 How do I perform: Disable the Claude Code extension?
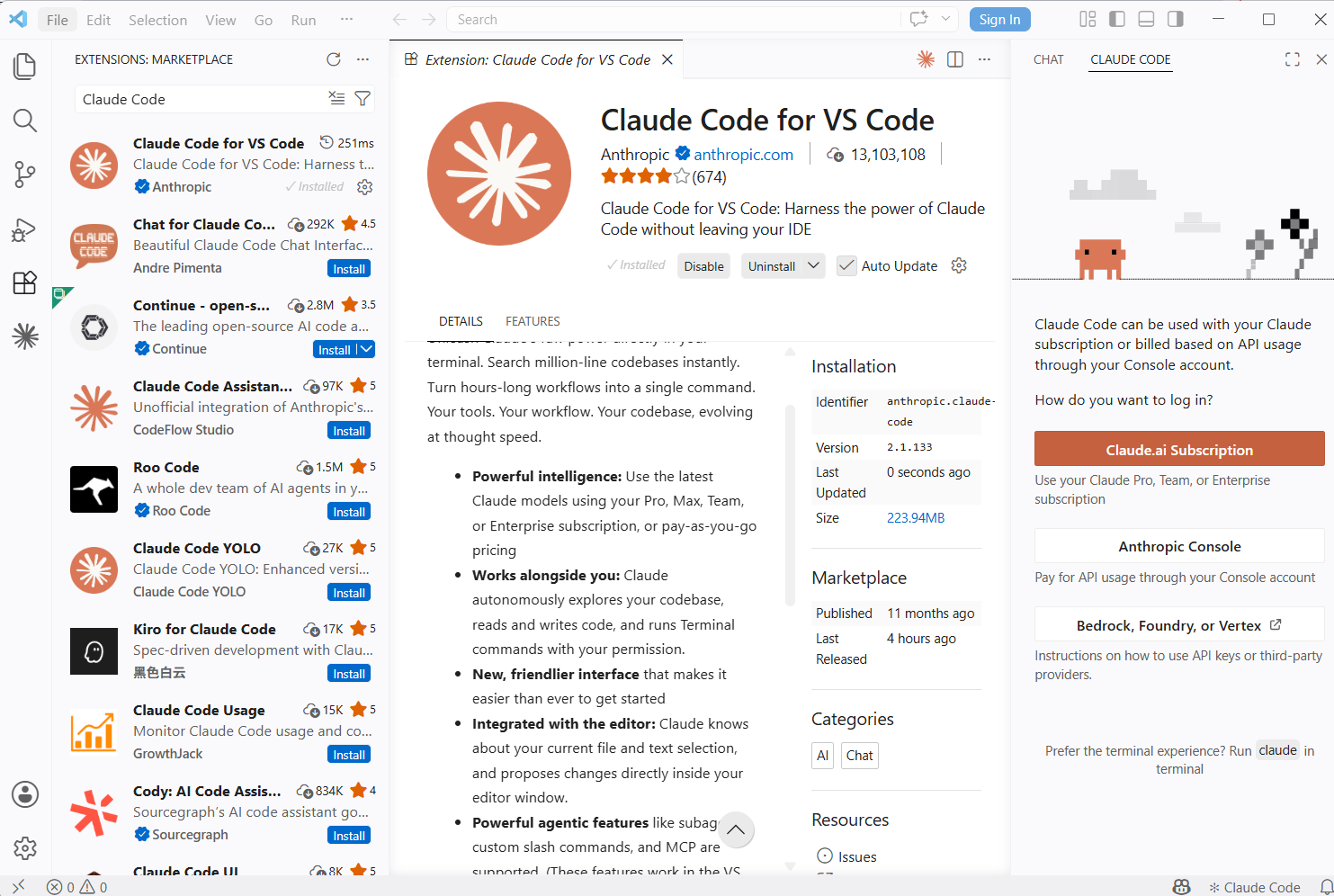coord(703,266)
